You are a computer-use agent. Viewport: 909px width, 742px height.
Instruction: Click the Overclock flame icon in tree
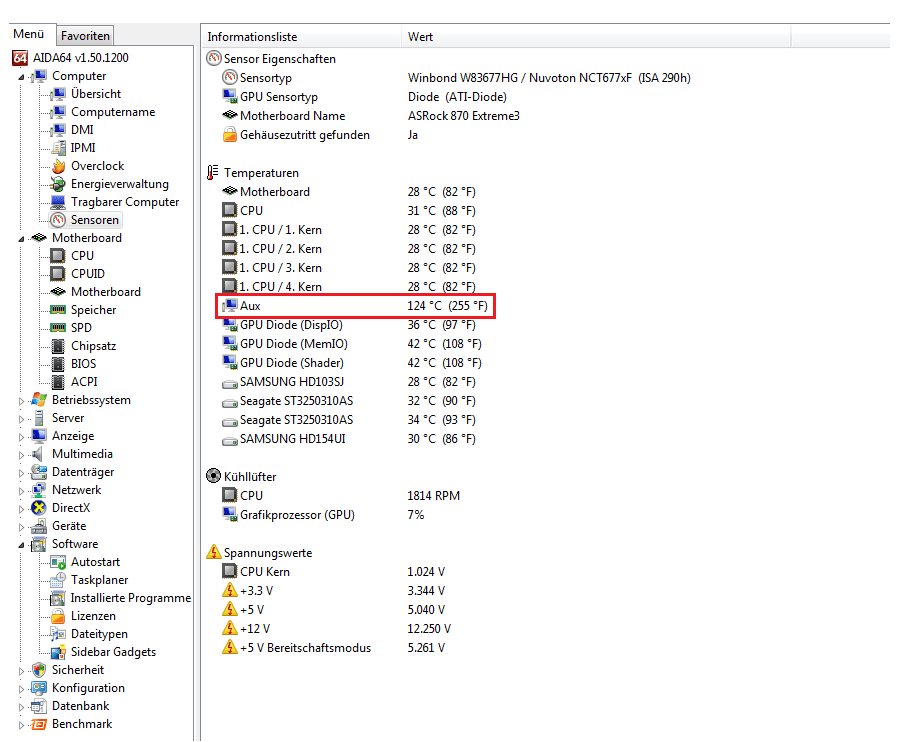pyautogui.click(x=58, y=166)
